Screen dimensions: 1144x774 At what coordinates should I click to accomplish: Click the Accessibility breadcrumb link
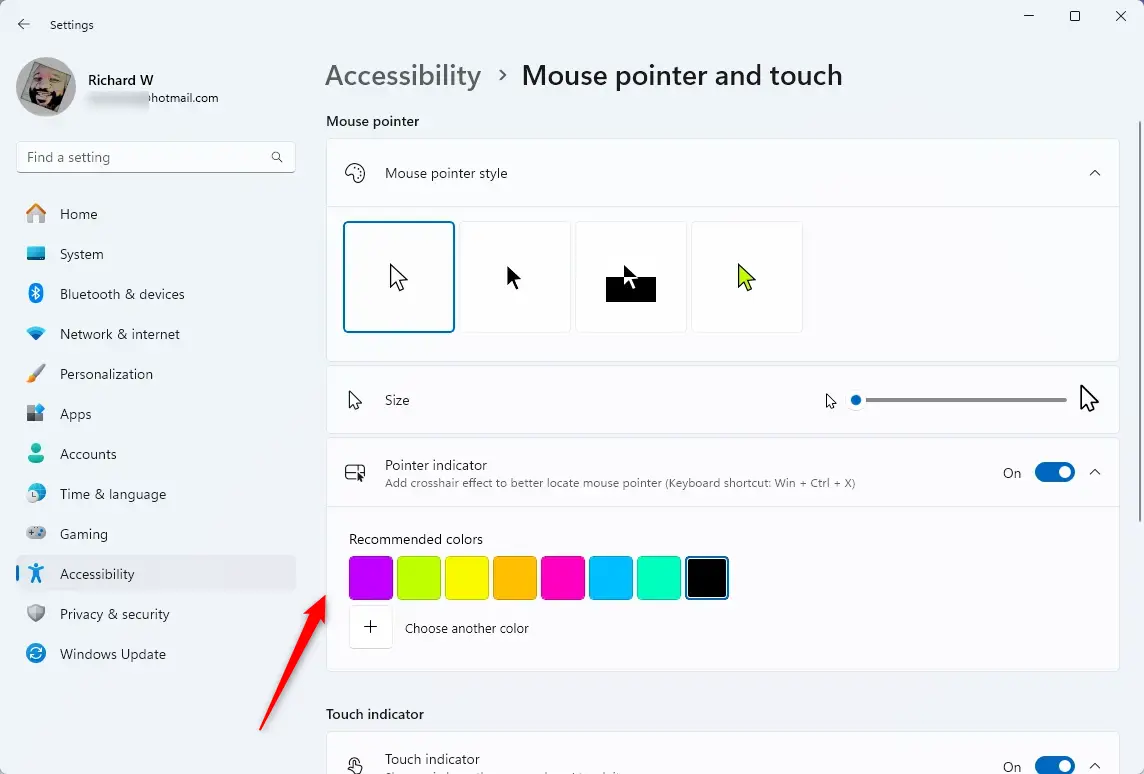(403, 75)
